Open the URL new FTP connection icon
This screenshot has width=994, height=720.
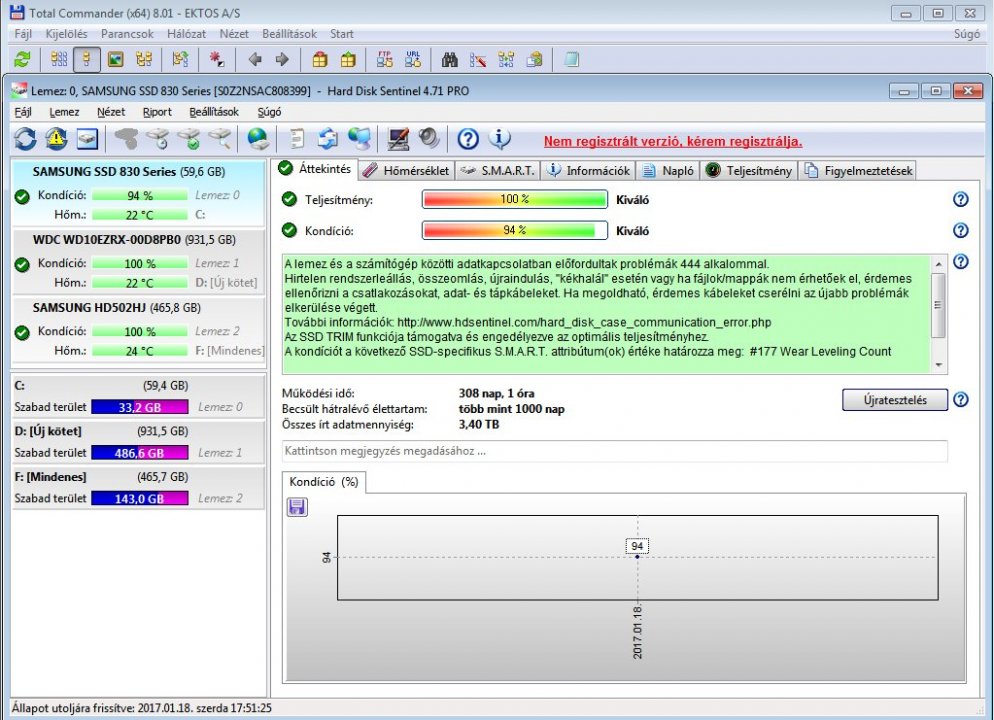(413, 60)
